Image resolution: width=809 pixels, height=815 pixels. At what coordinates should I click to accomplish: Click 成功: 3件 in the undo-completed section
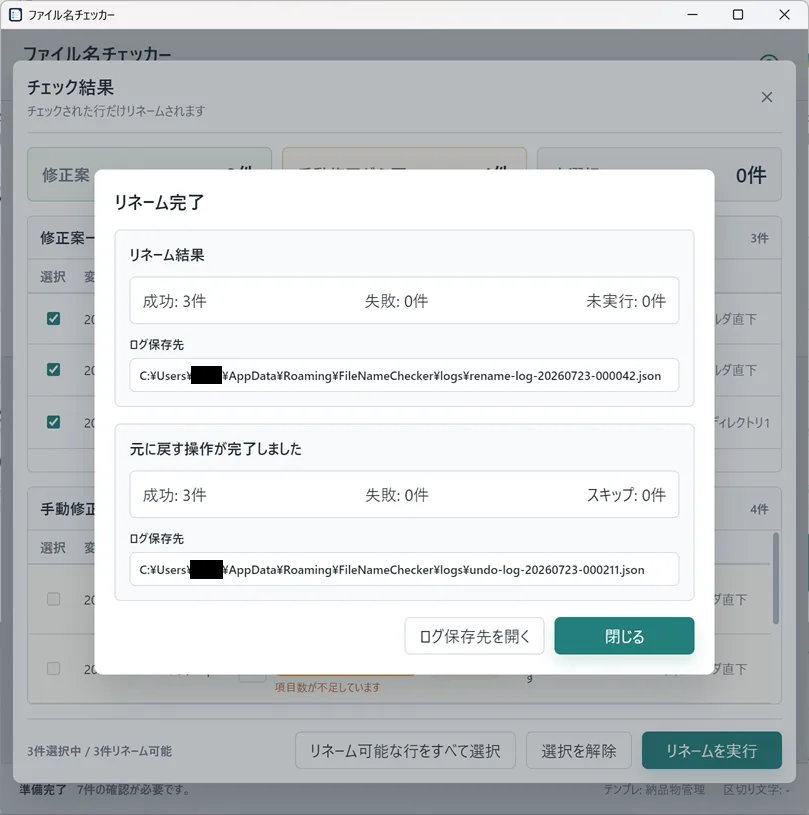coord(174,495)
